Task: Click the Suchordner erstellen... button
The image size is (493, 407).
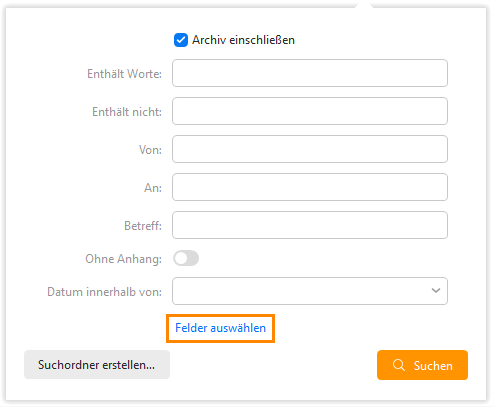Action: click(x=97, y=365)
